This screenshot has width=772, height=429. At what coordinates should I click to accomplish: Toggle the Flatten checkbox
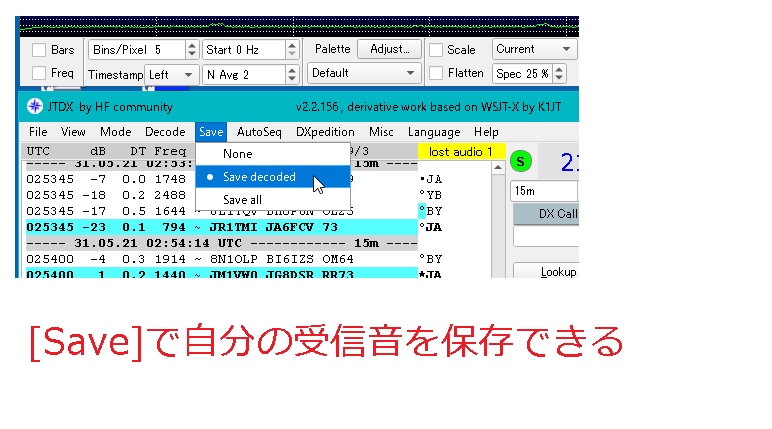pos(436,73)
